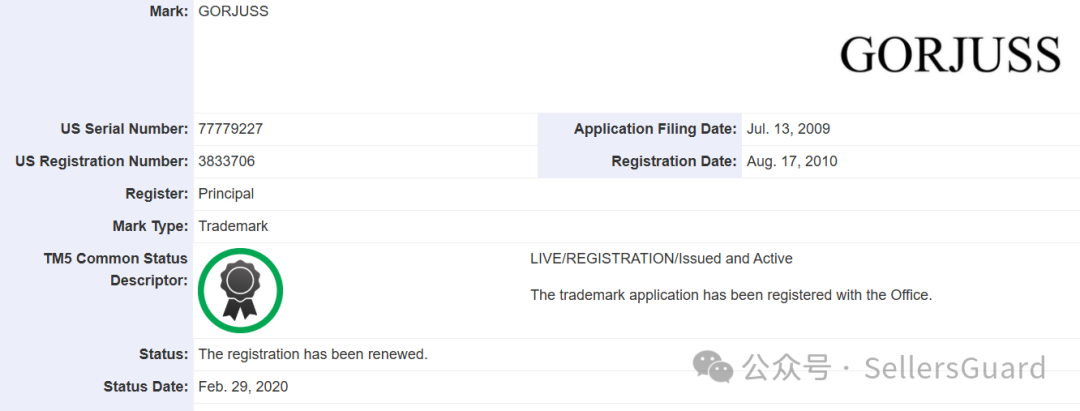The height and width of the screenshot is (411, 1080).
Task: Click the date Aug. 17, 2010
Action: click(x=792, y=161)
